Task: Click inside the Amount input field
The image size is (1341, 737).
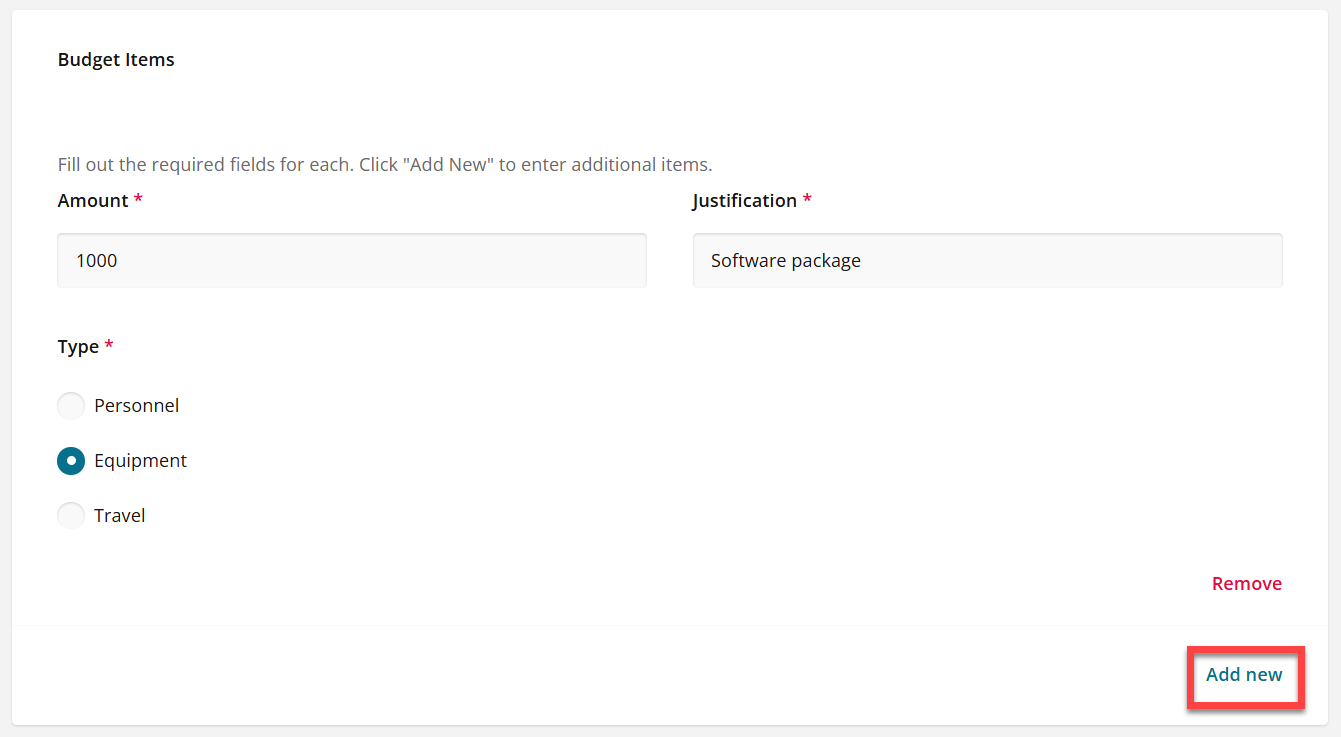Action: coord(351,260)
